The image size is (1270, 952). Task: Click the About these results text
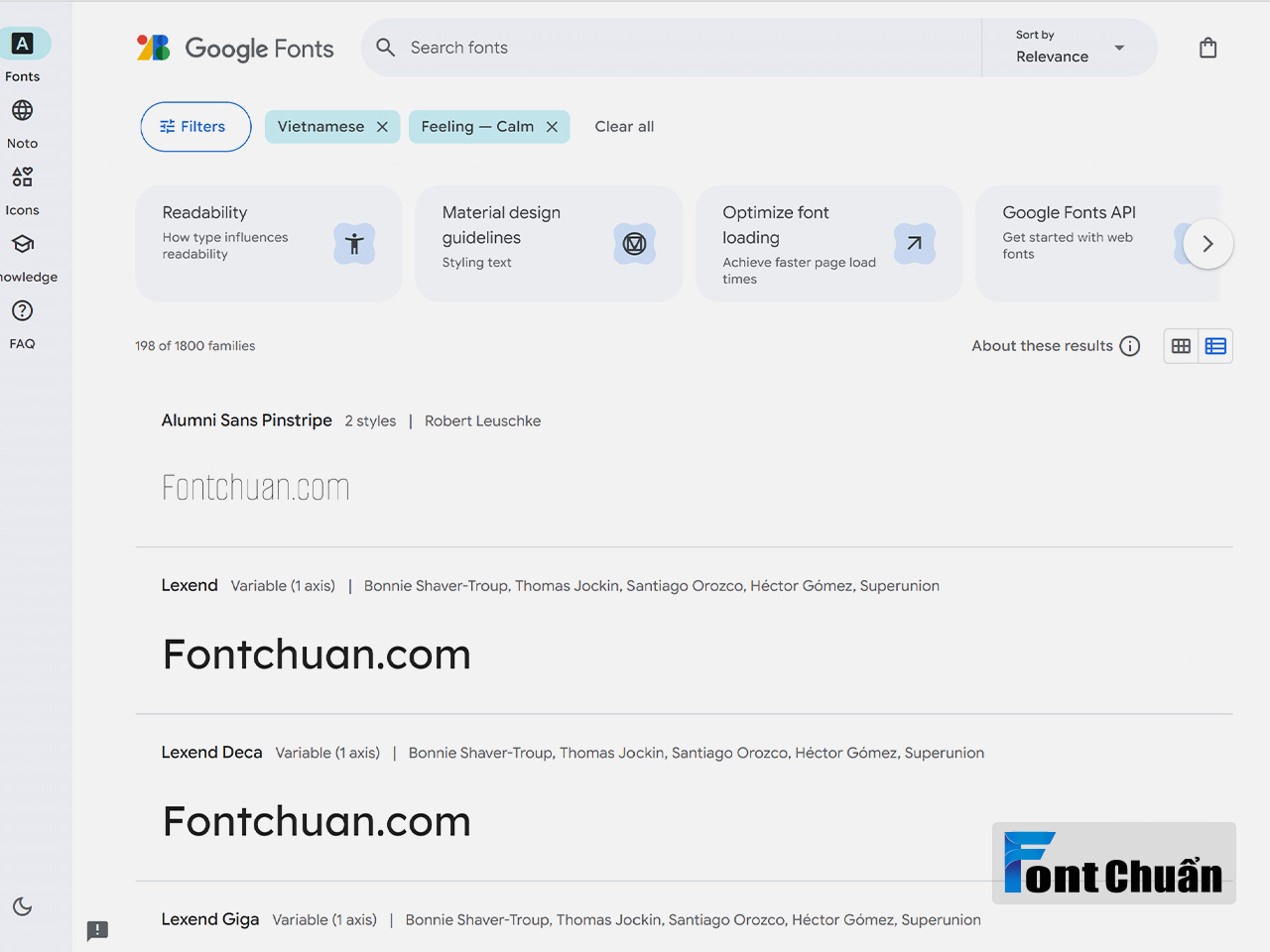tap(1042, 346)
